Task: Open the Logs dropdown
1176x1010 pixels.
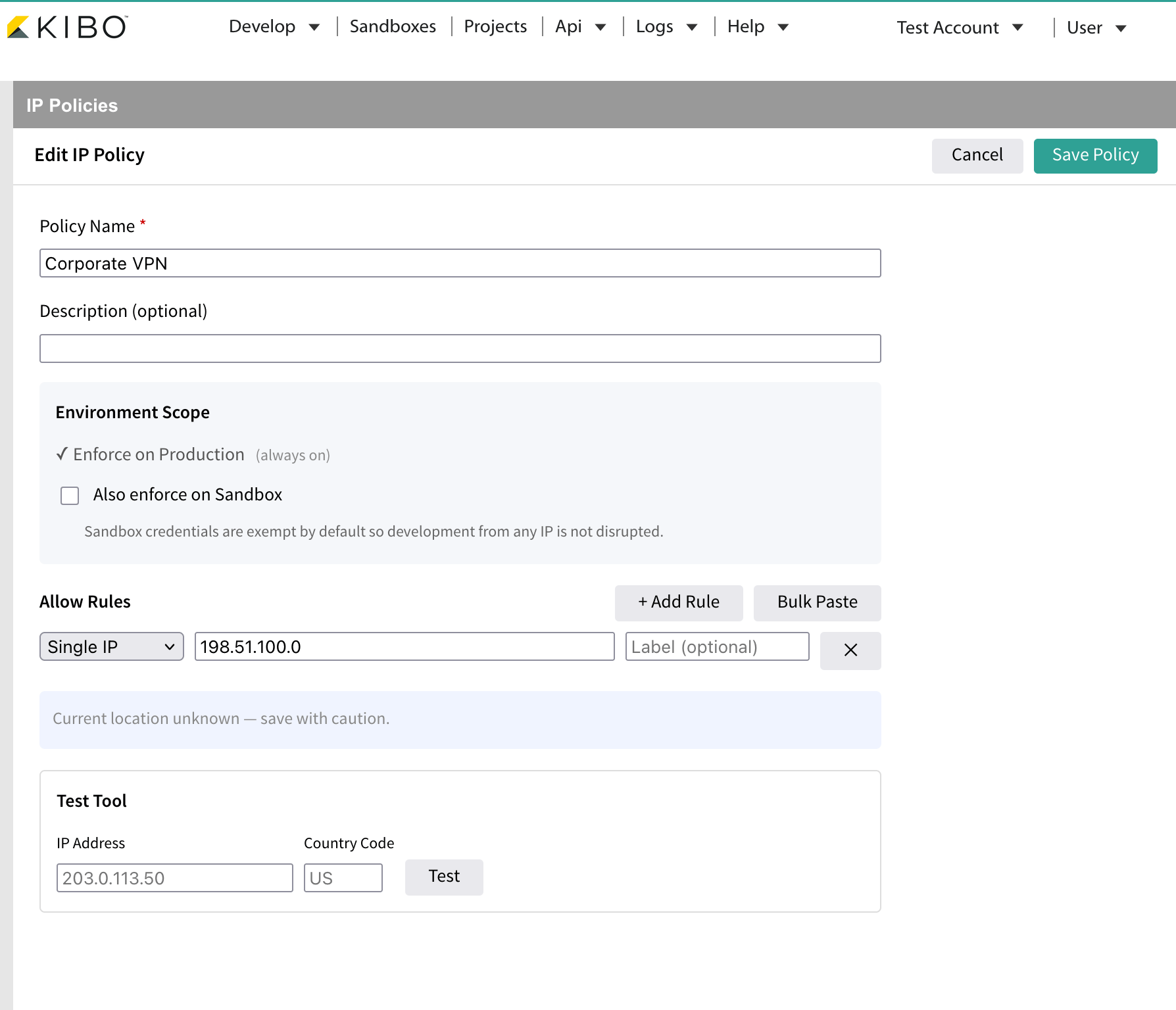Action: pos(667,27)
